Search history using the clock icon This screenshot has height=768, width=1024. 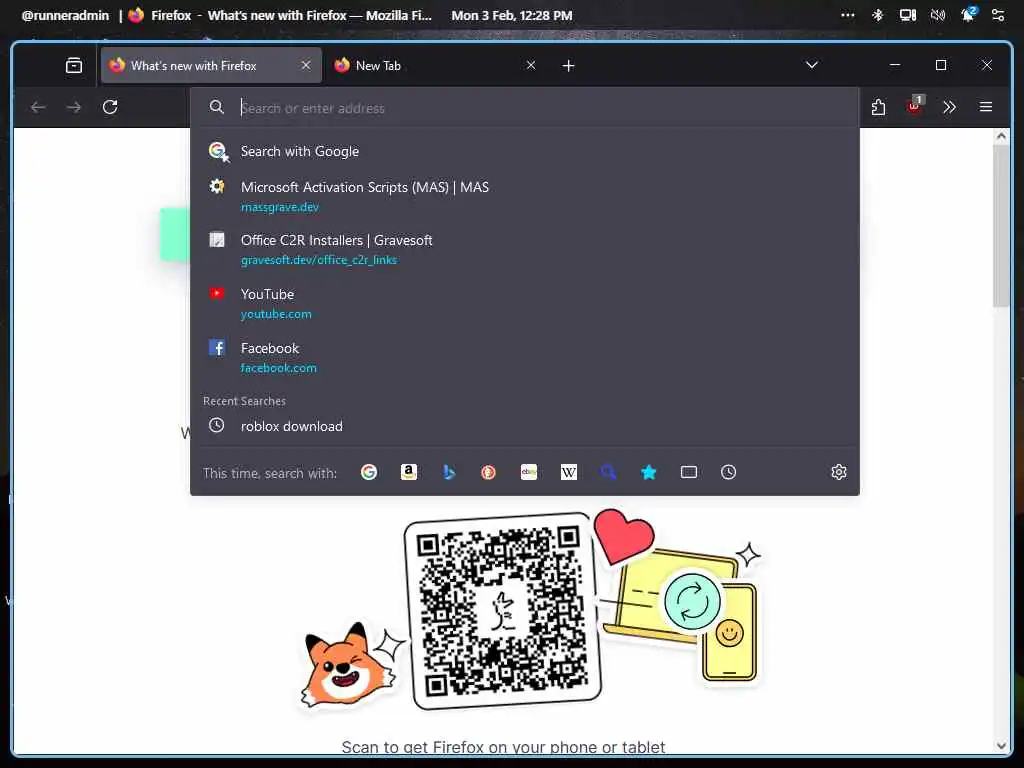coord(728,472)
